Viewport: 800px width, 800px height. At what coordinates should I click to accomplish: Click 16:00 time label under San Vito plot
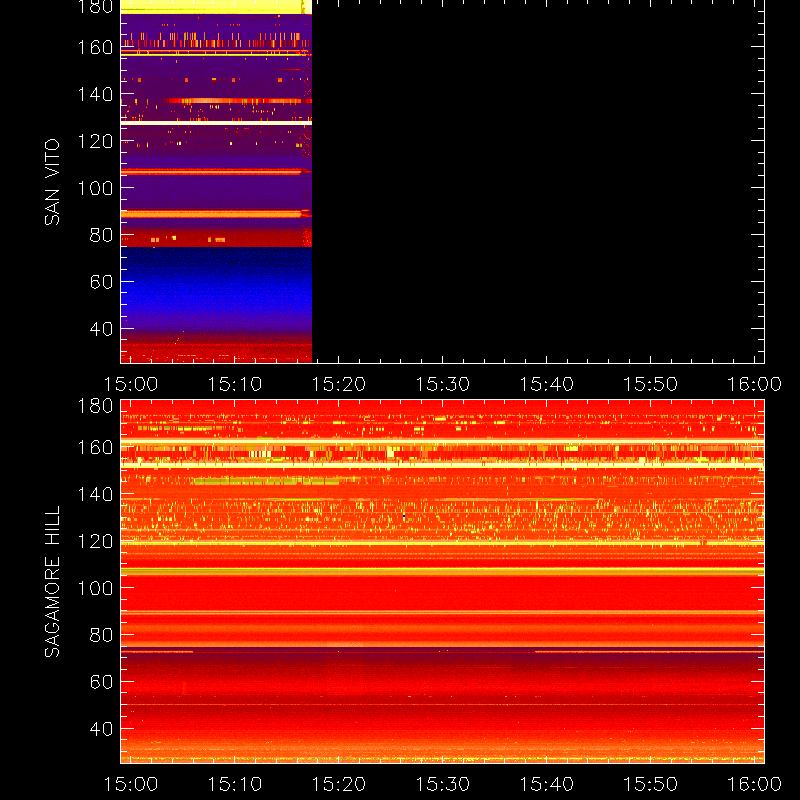(754, 384)
